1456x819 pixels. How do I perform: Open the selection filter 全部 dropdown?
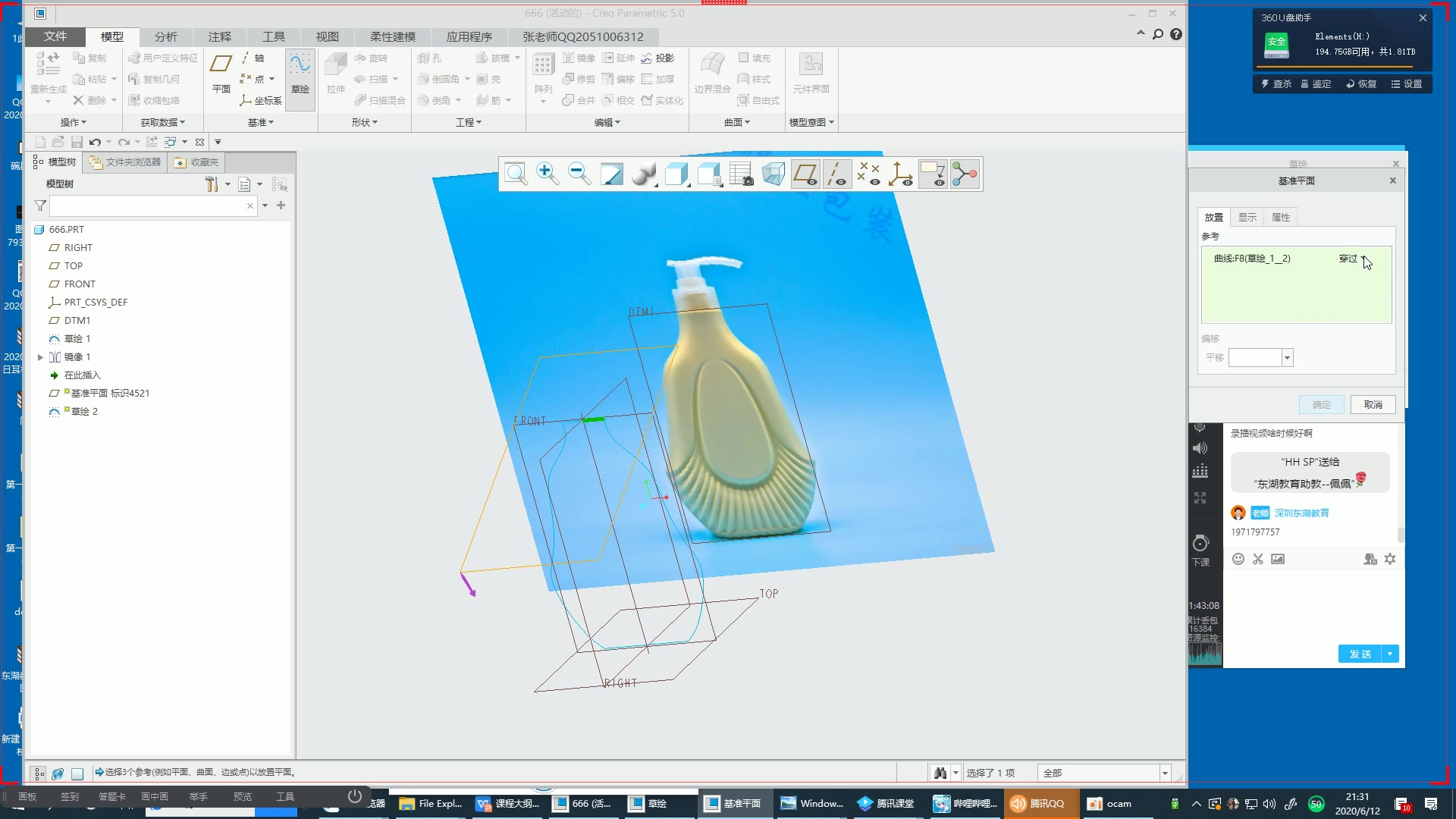(1165, 773)
